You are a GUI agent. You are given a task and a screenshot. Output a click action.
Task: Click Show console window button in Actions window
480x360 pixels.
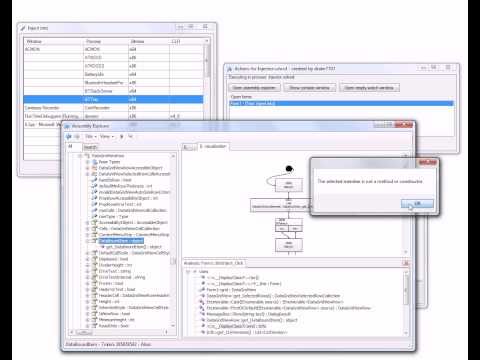click(x=309, y=88)
